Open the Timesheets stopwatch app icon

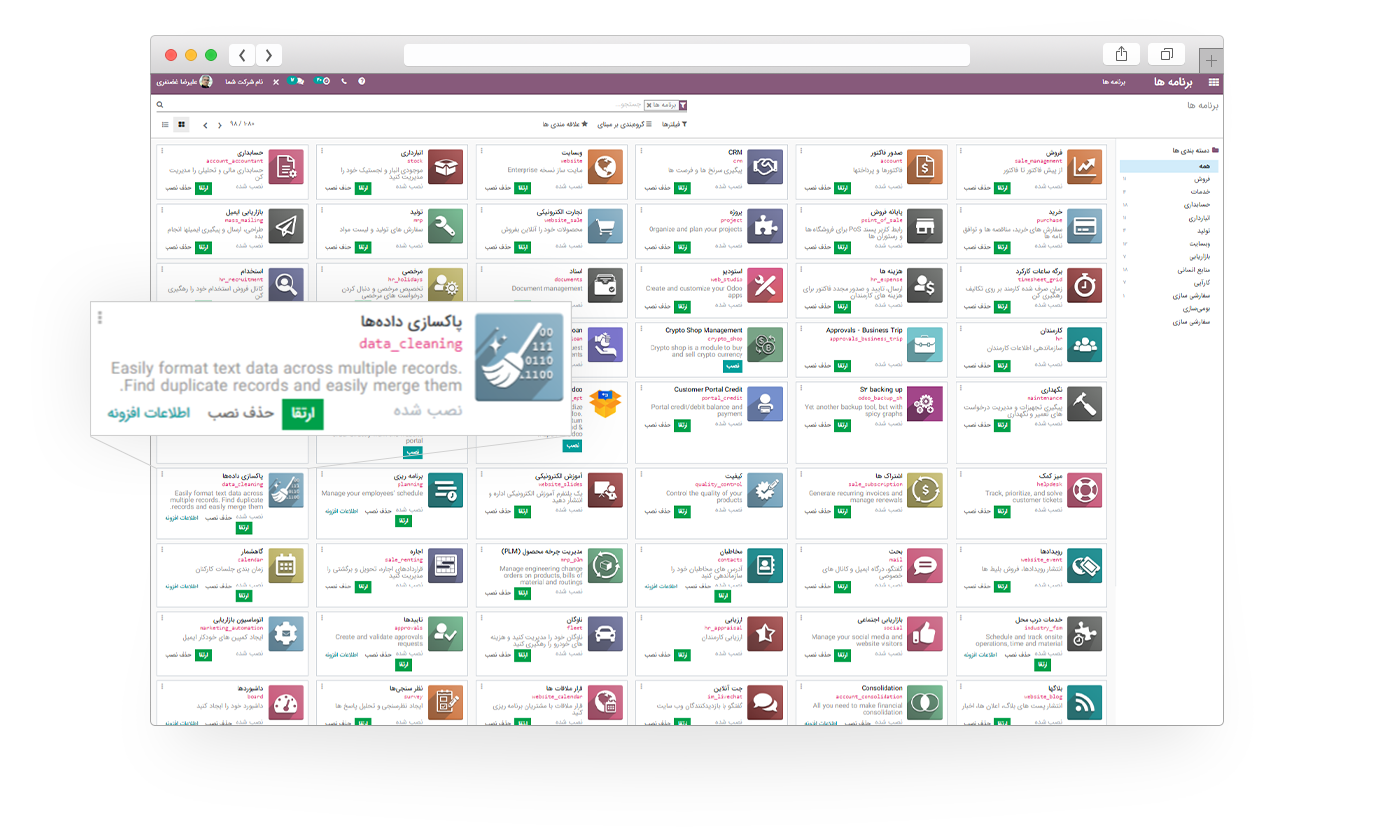pyautogui.click(x=1084, y=285)
